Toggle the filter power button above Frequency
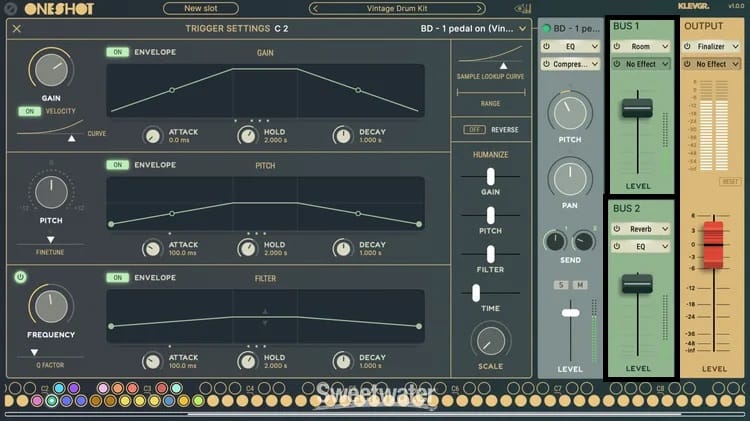Viewport: 750px width, 421px height. [20, 277]
